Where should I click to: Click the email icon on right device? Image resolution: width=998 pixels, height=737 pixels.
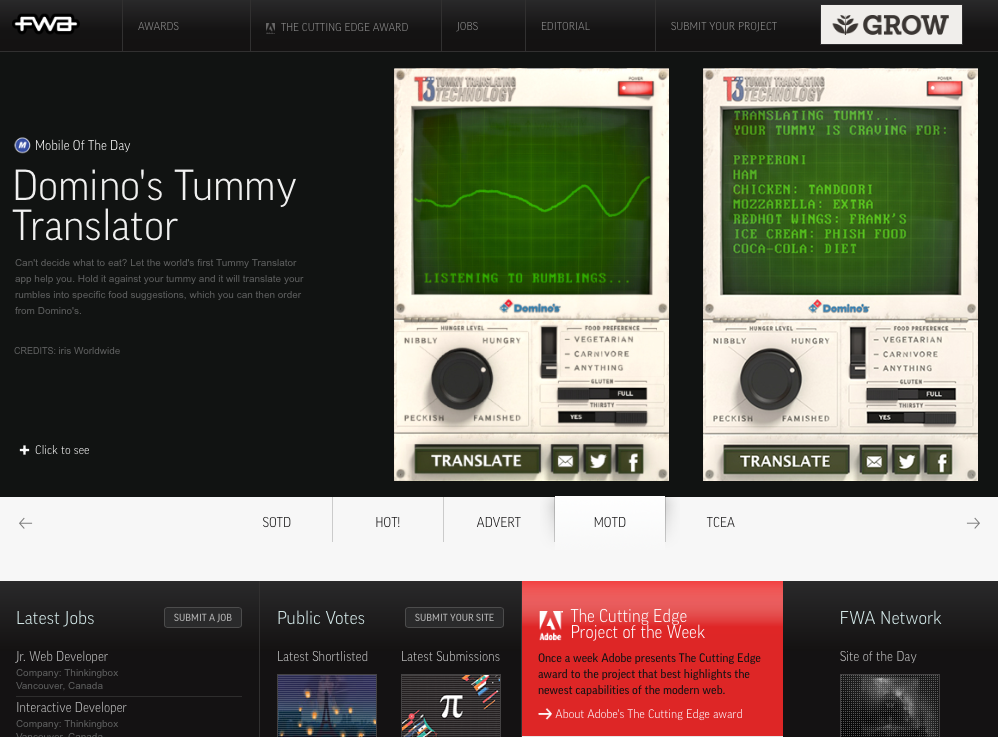874,461
